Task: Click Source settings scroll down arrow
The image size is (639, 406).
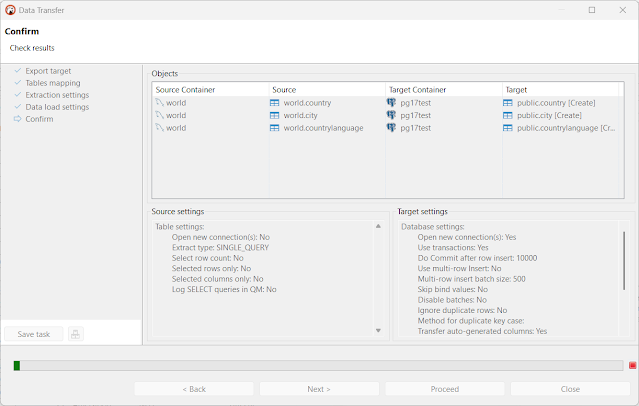Action: [378, 331]
